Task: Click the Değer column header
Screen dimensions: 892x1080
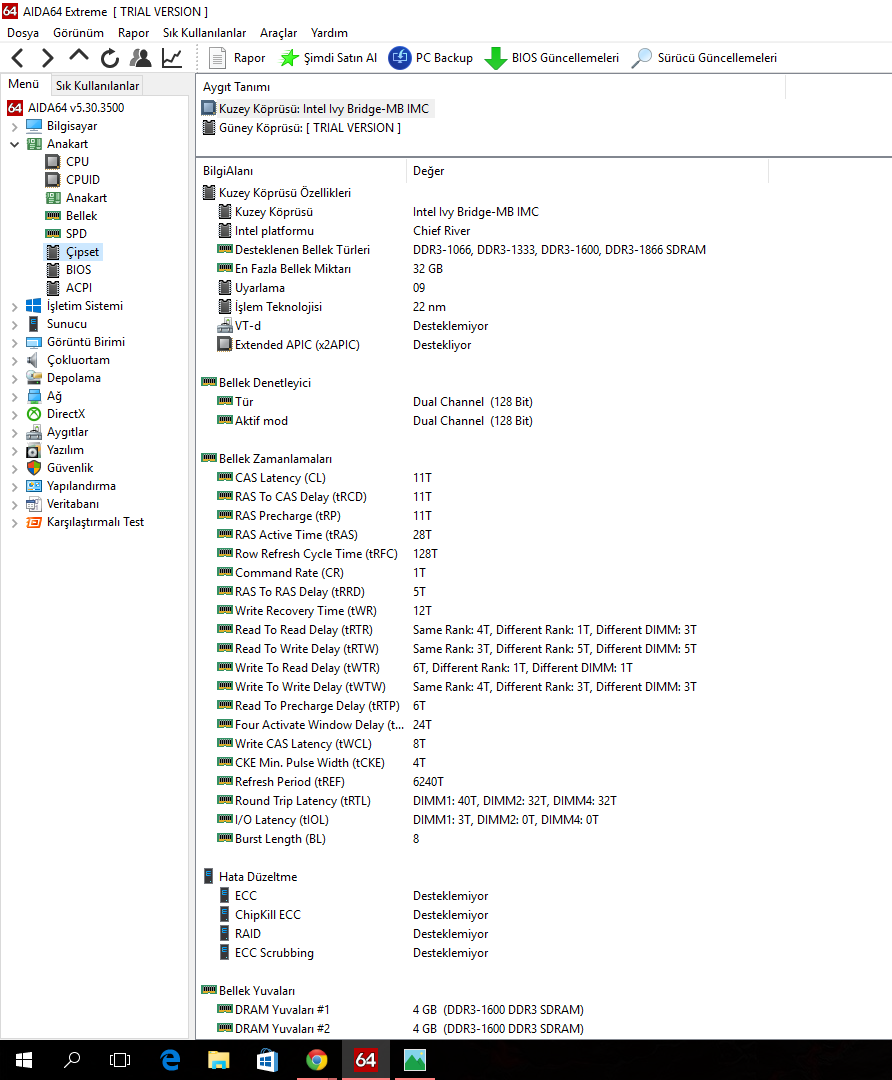Action: click(x=429, y=171)
